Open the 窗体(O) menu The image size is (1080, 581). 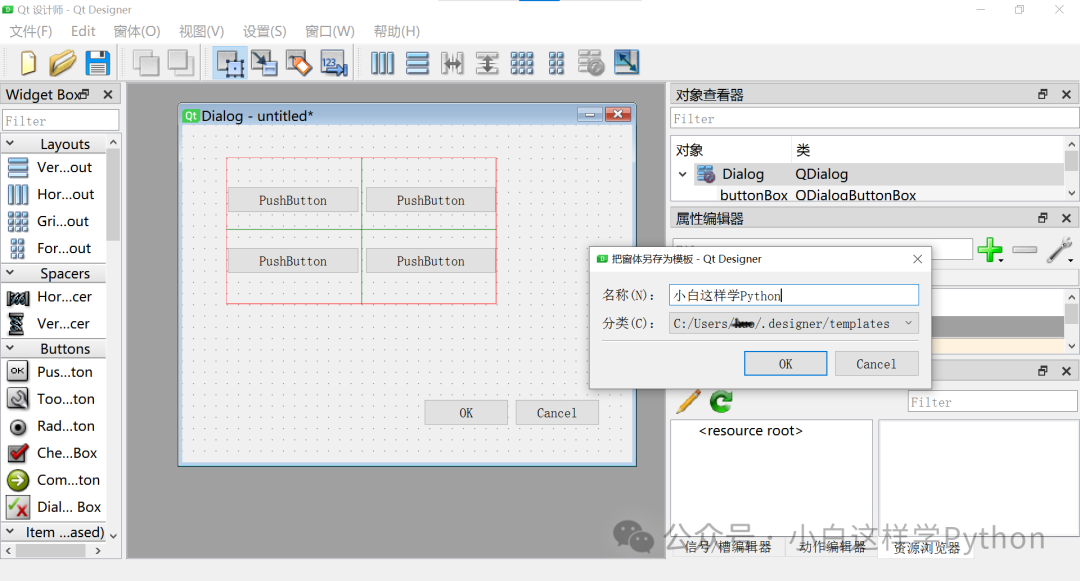137,31
